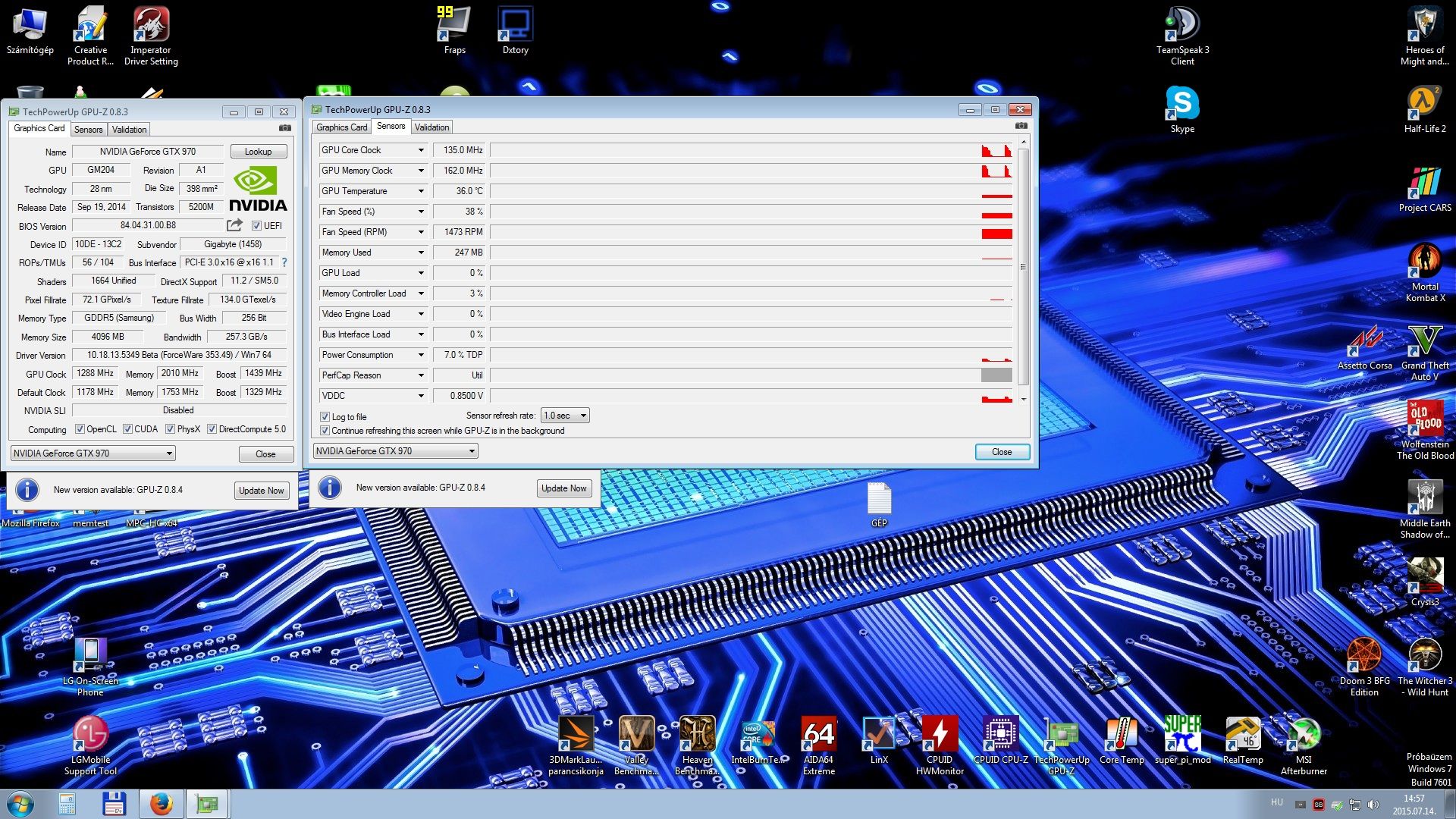The image size is (1456, 819).
Task: Switch to Graphics Card tab in Sensors window
Action: [x=341, y=127]
